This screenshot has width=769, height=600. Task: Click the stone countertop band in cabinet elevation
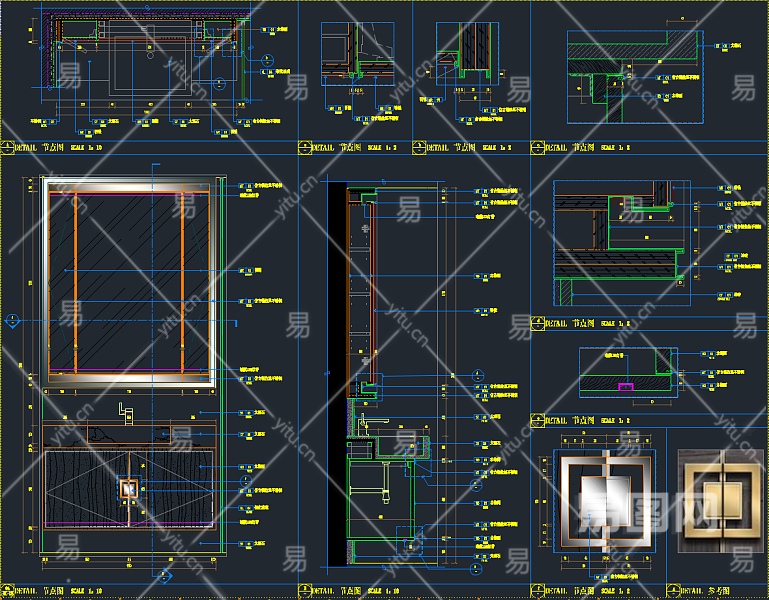coord(129,435)
